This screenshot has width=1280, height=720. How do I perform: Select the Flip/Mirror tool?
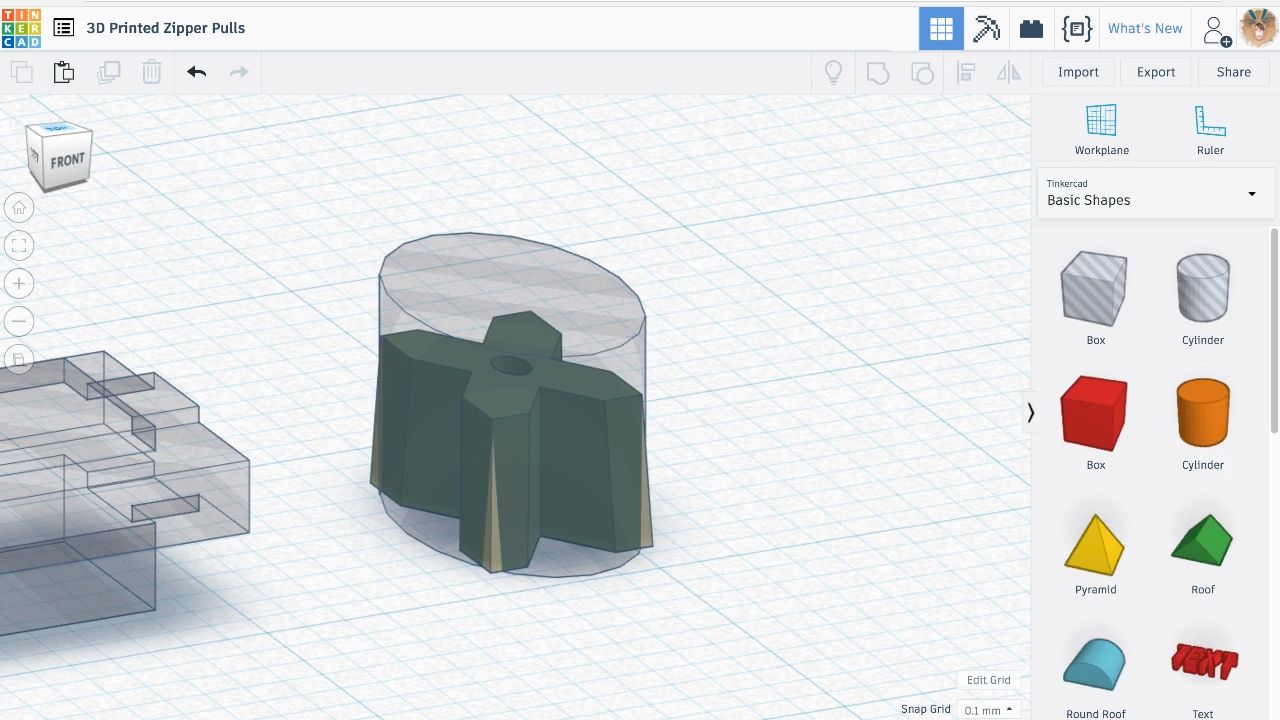1008,71
